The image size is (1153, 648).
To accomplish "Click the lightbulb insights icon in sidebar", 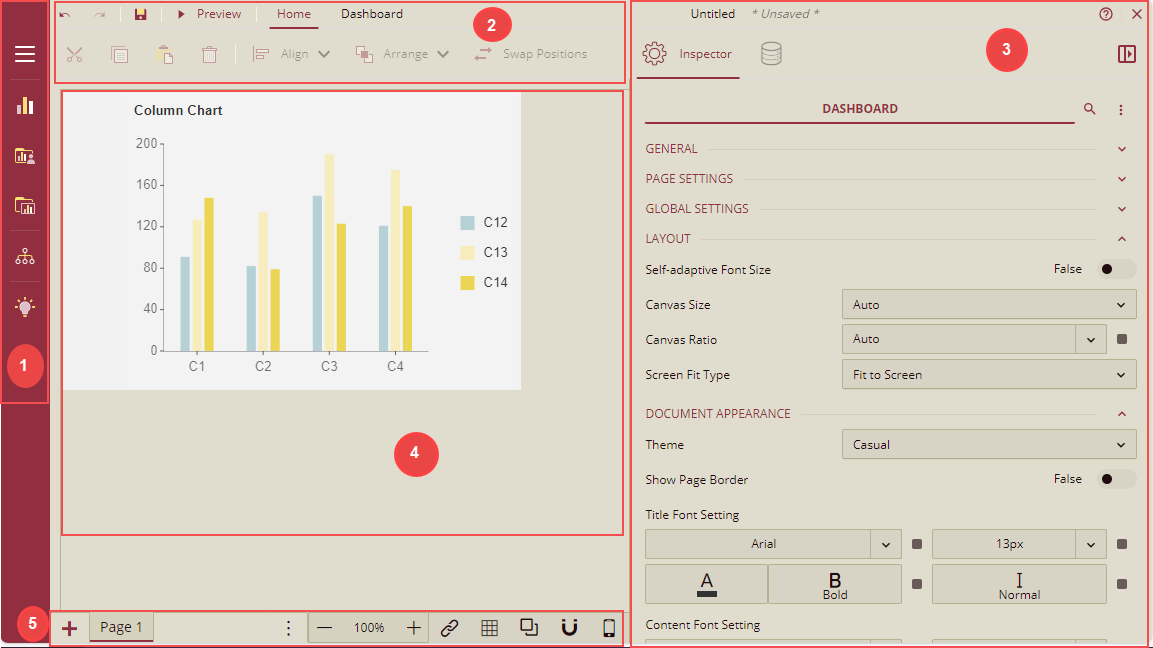I will (25, 306).
